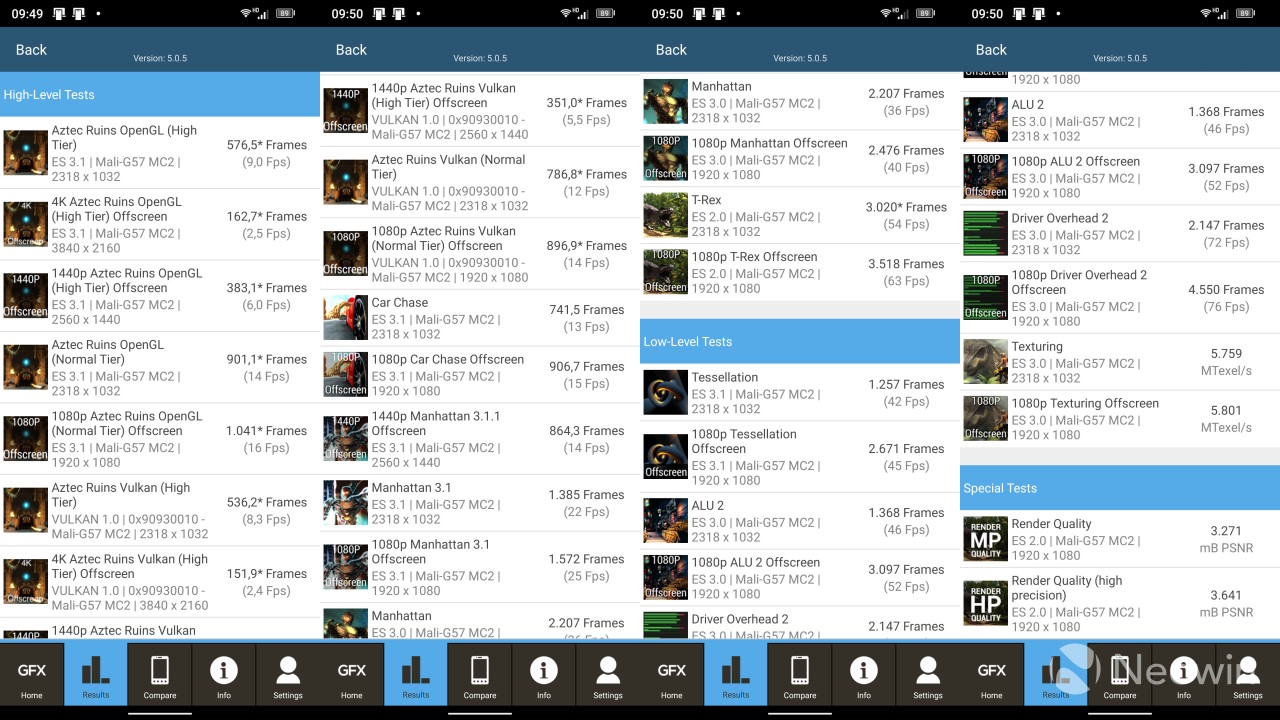Screen dimensions: 1280x720
Task: Open 1080p Texturing Offscreen result
Action: [1120, 419]
